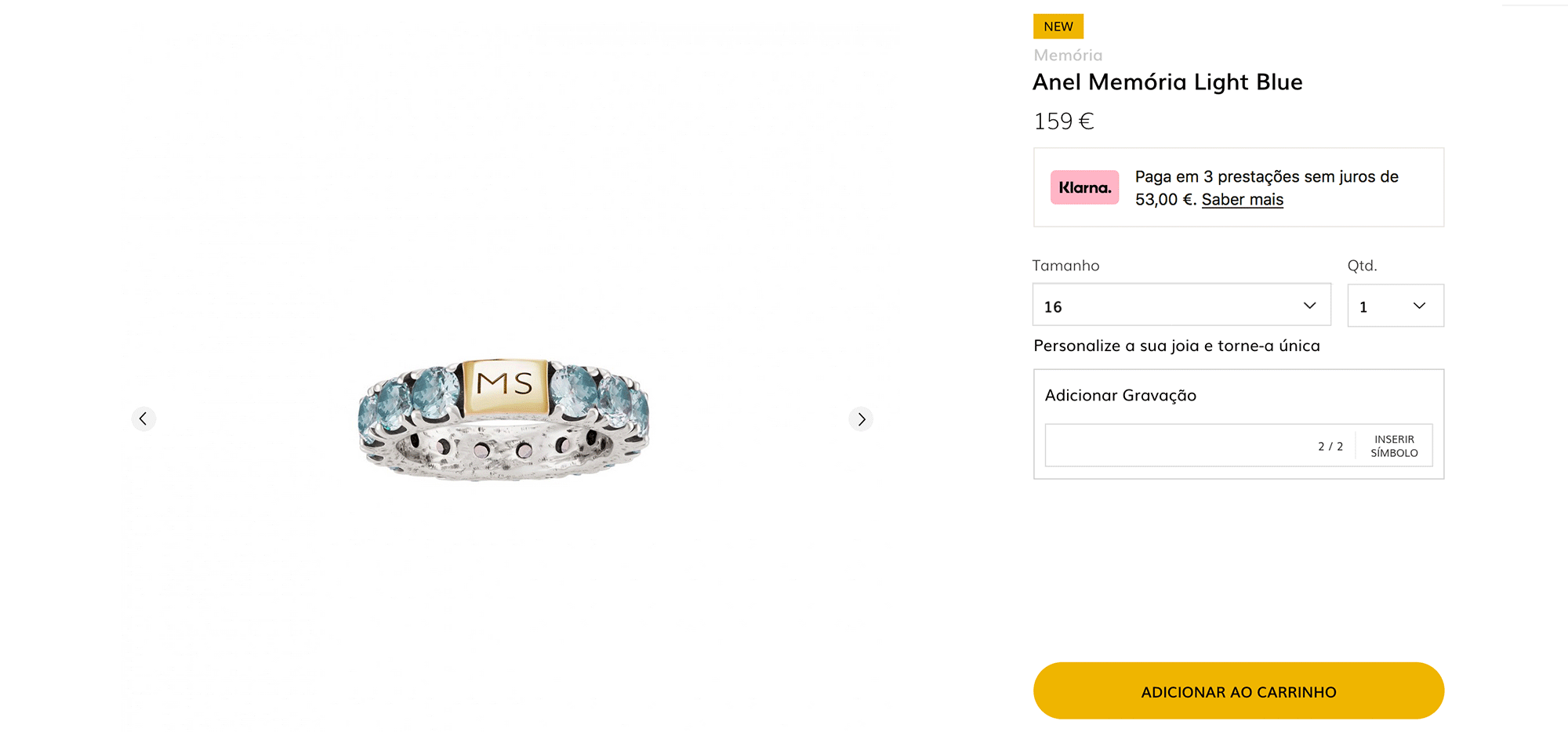
Task: Select the 'Adicionar Gravação' heading
Action: tap(1120, 396)
